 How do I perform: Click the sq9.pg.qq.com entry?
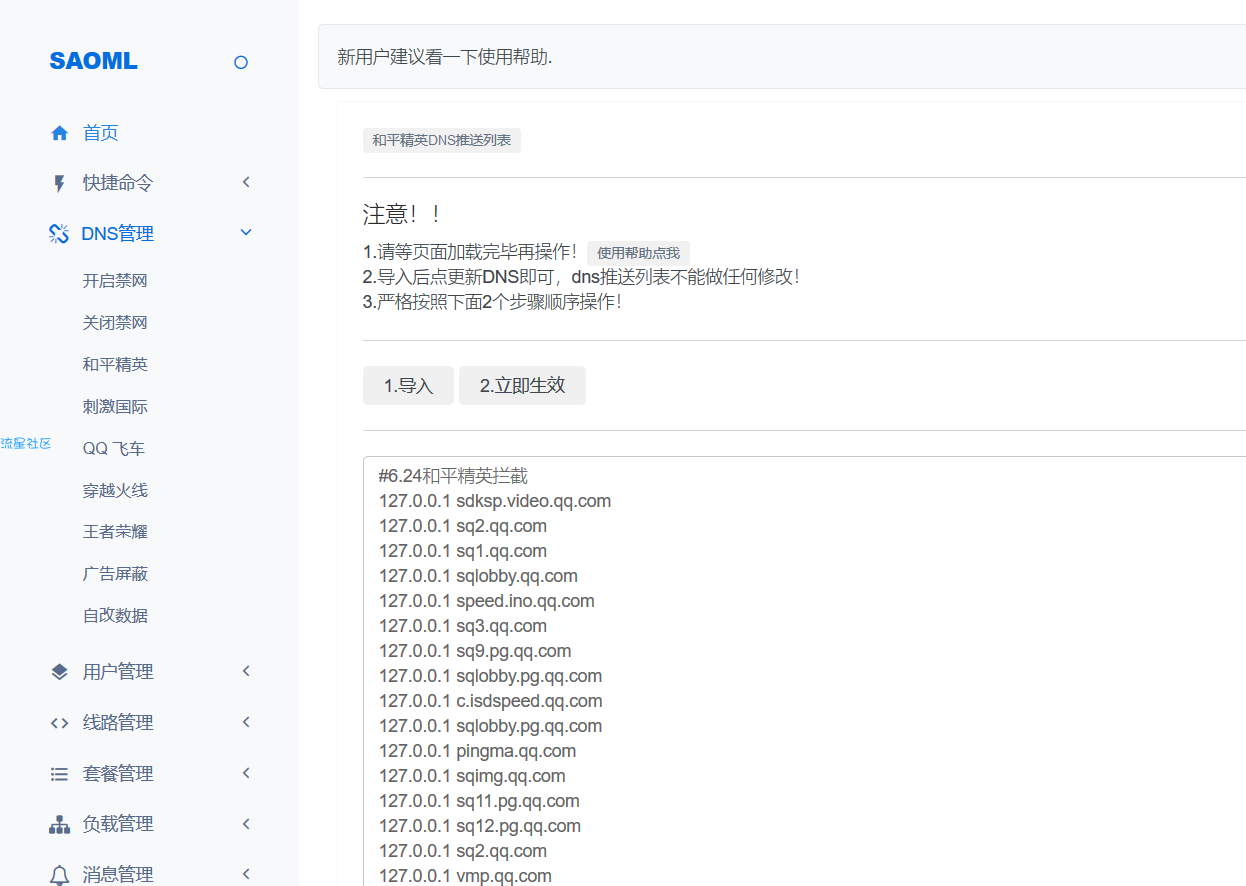[513, 651]
